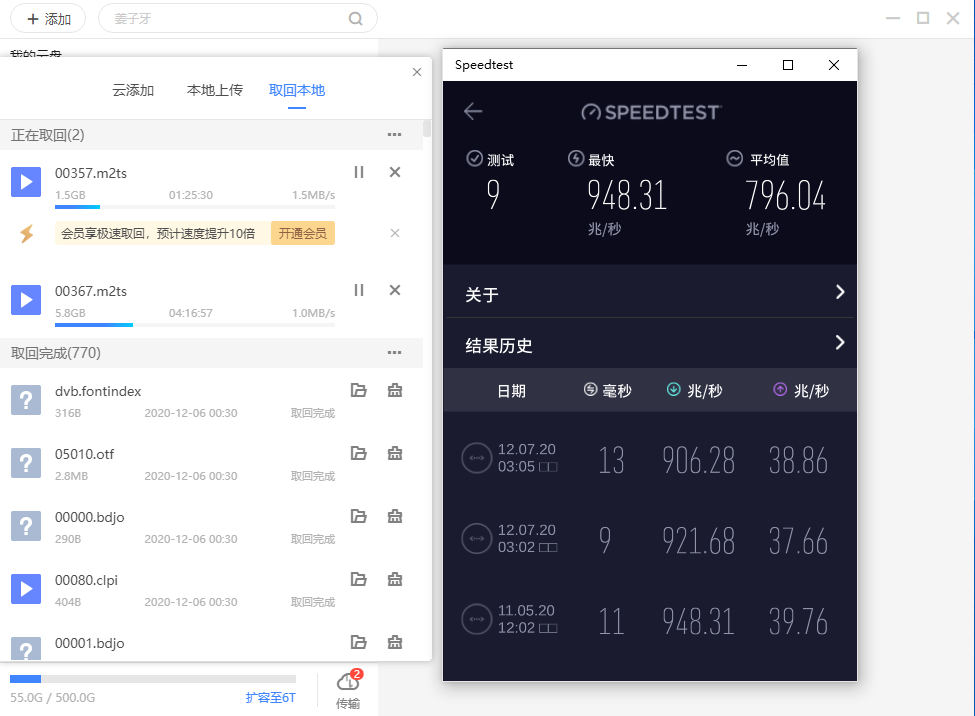Screen dimensions: 975x716
Task: Open the options menu for 正在取回 section
Action: tap(393, 134)
